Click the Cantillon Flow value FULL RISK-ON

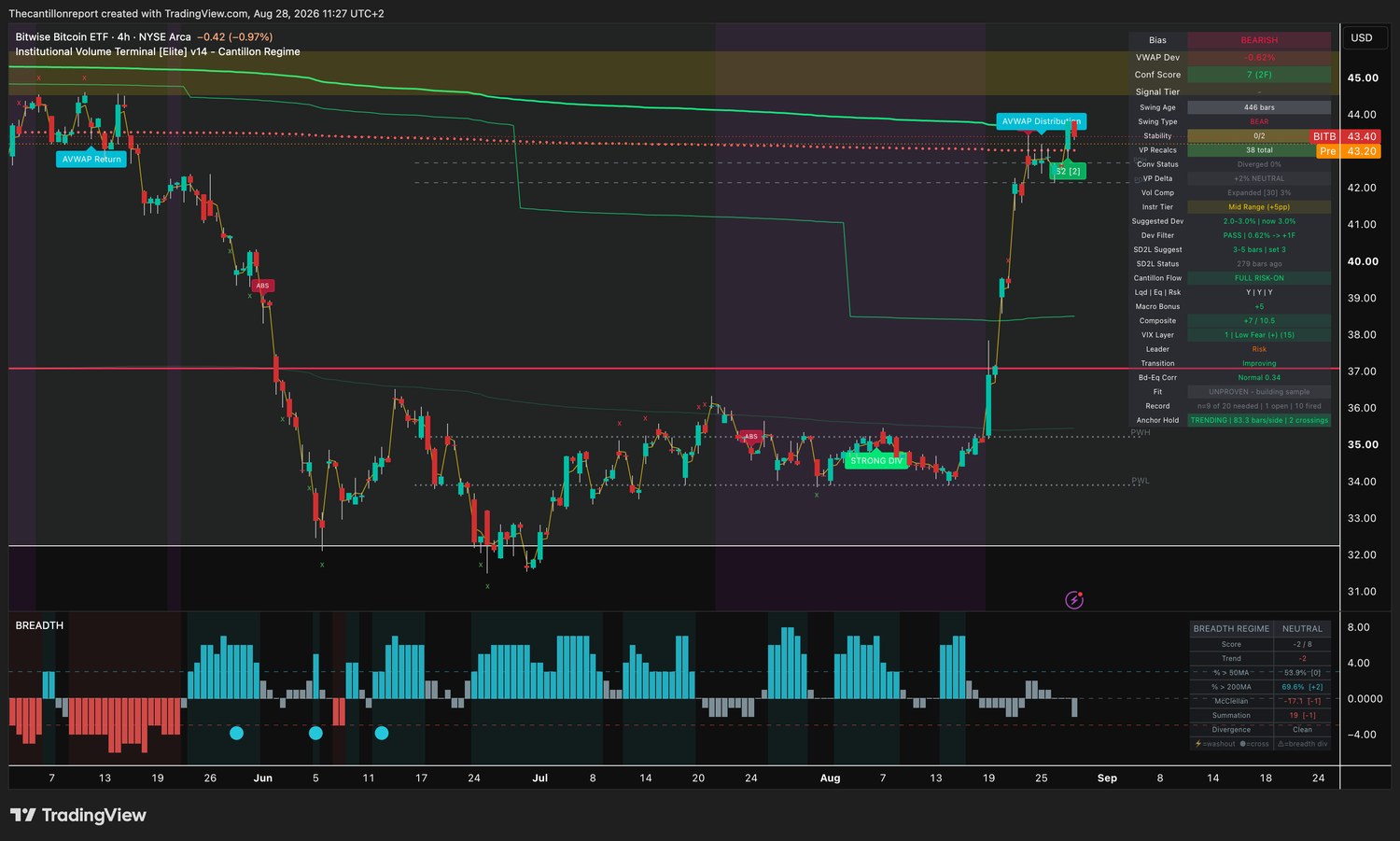pos(1259,278)
